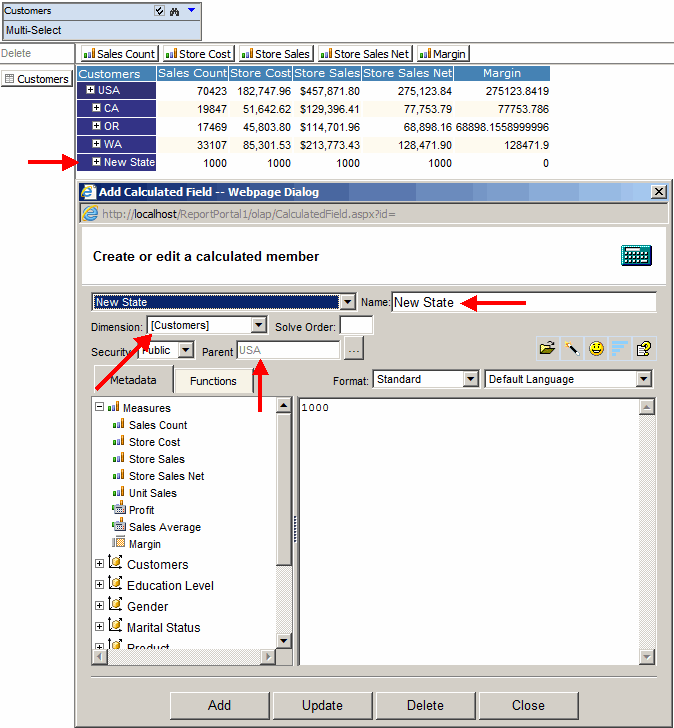The image size is (674, 728).
Task: Click the magic wand icon
Action: click(x=572, y=348)
